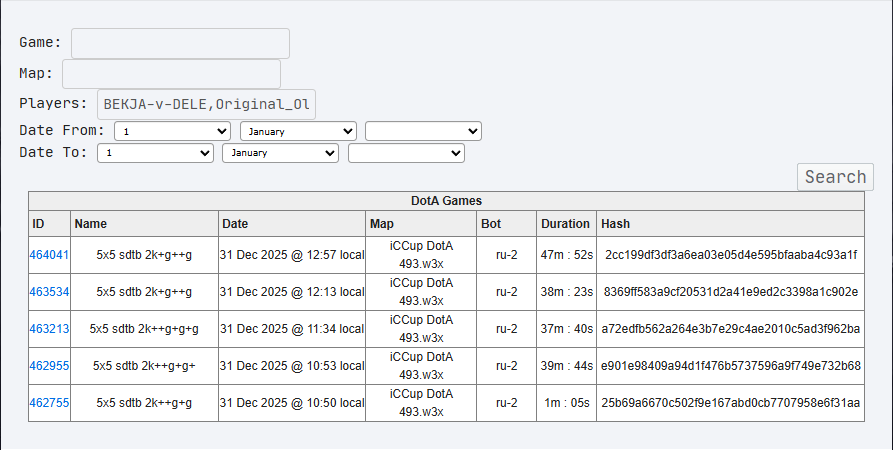Open game ID 464041 link
The width and height of the screenshot is (893, 450).
[49, 255]
